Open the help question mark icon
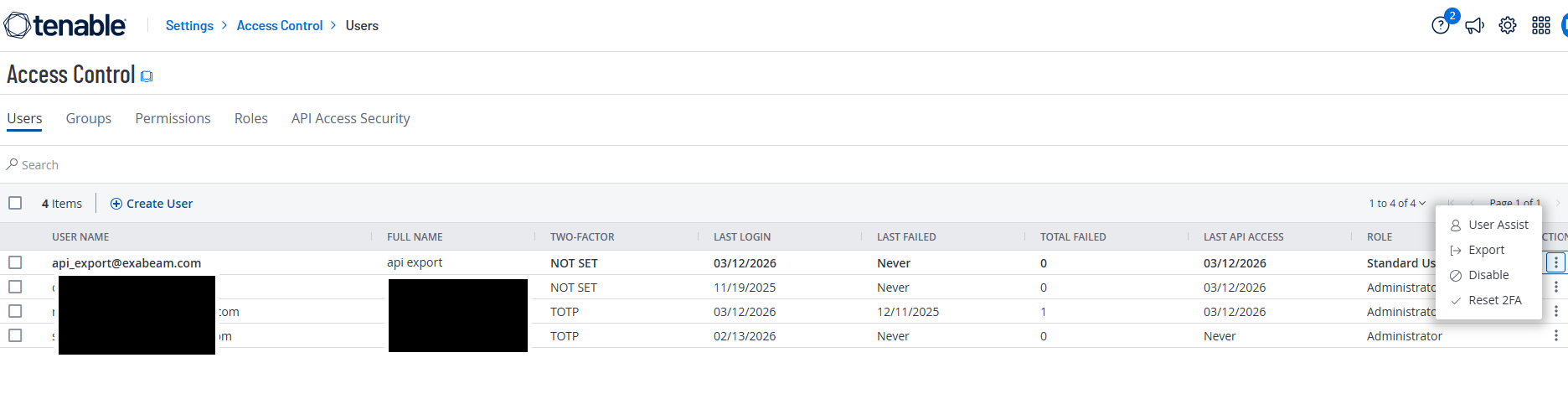This screenshot has width=1568, height=420. (x=1440, y=25)
